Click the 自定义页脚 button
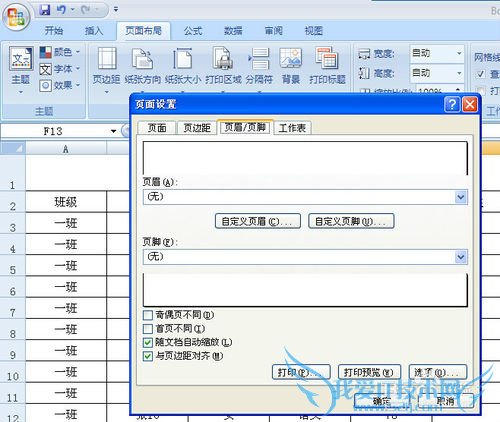 click(x=351, y=221)
